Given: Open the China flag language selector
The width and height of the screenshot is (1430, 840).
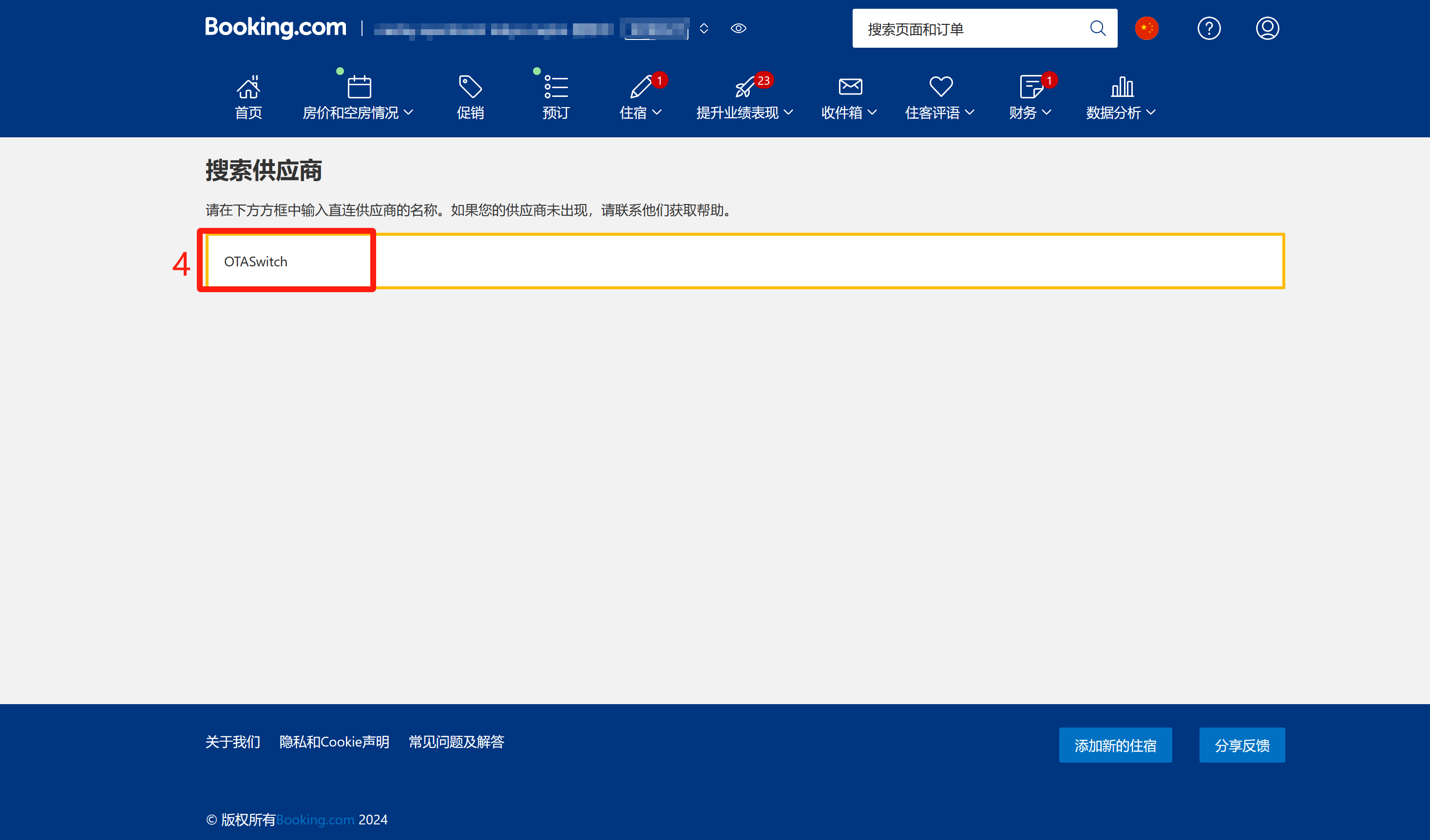Looking at the screenshot, I should pyautogui.click(x=1146, y=28).
